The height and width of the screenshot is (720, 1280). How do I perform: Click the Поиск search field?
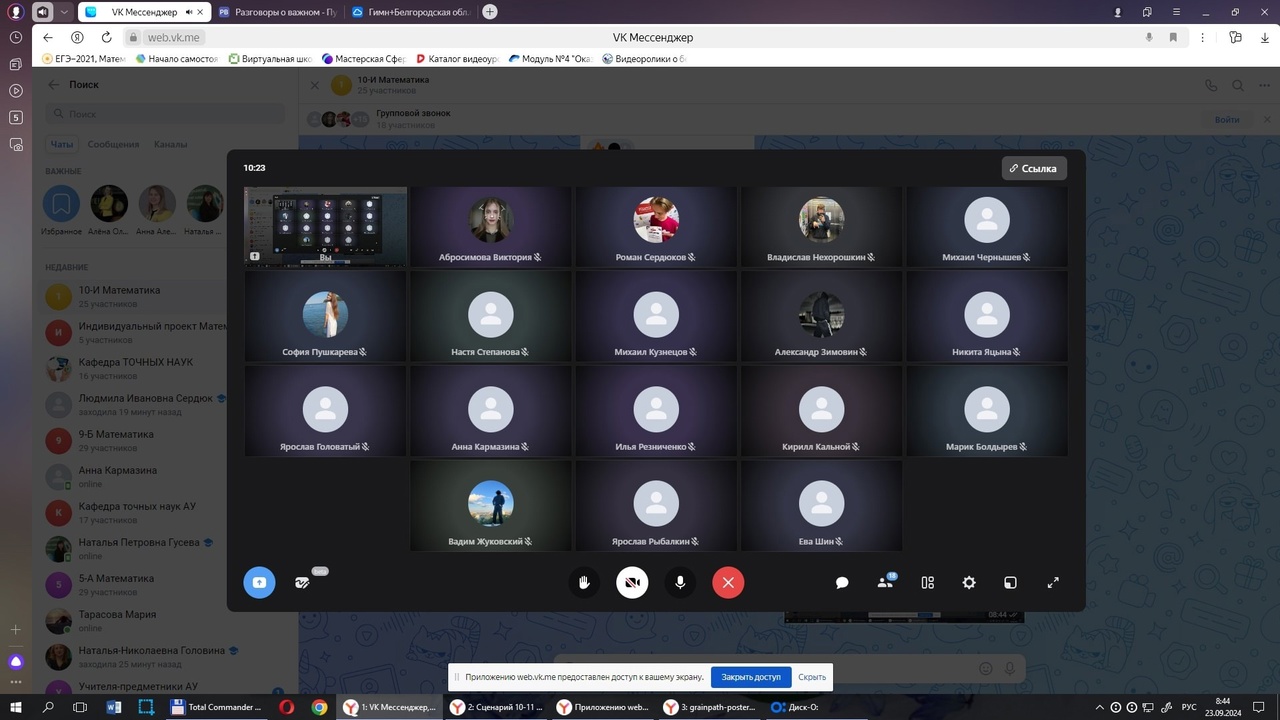[x=165, y=114]
